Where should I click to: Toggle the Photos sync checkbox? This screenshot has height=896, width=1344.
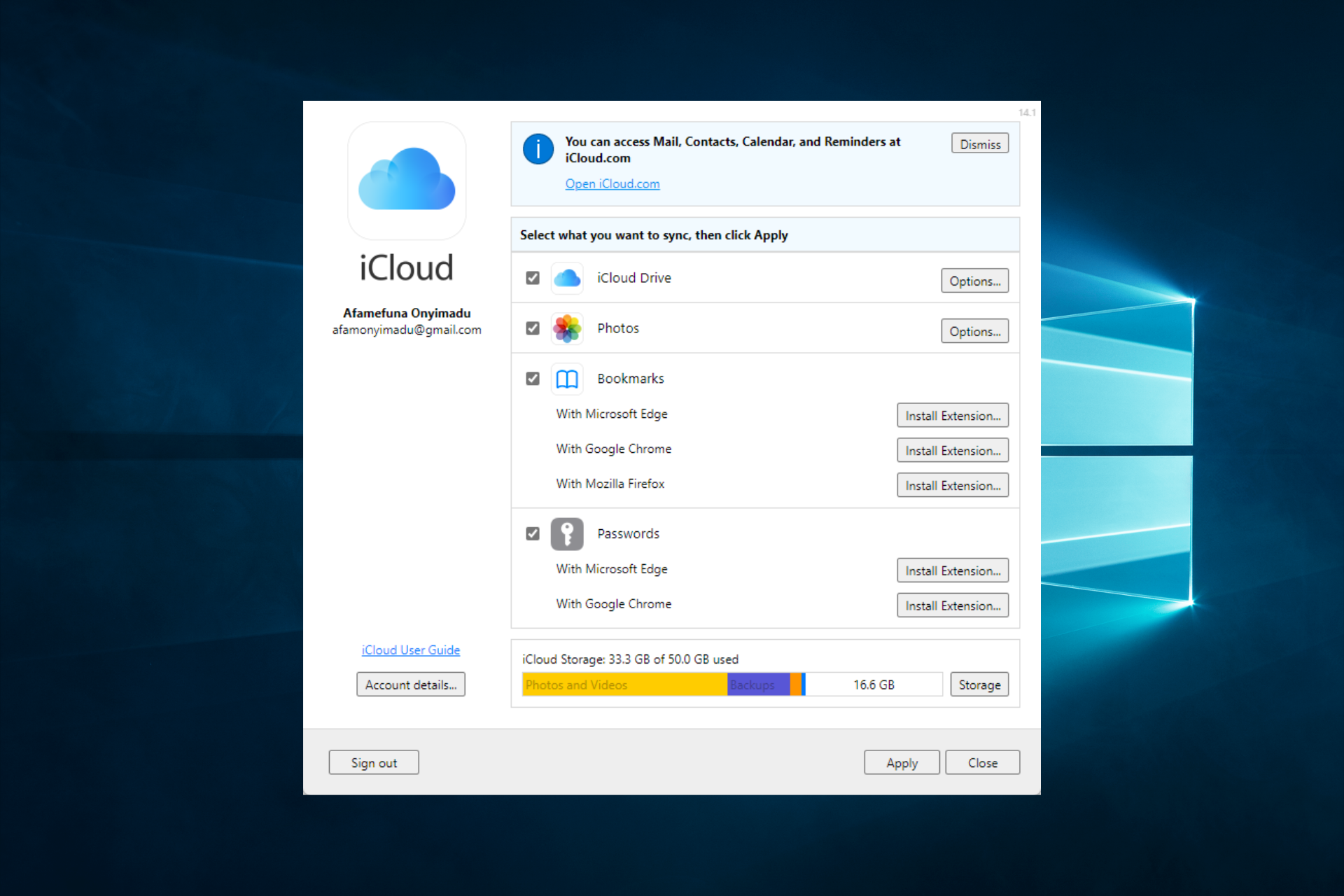(x=533, y=328)
